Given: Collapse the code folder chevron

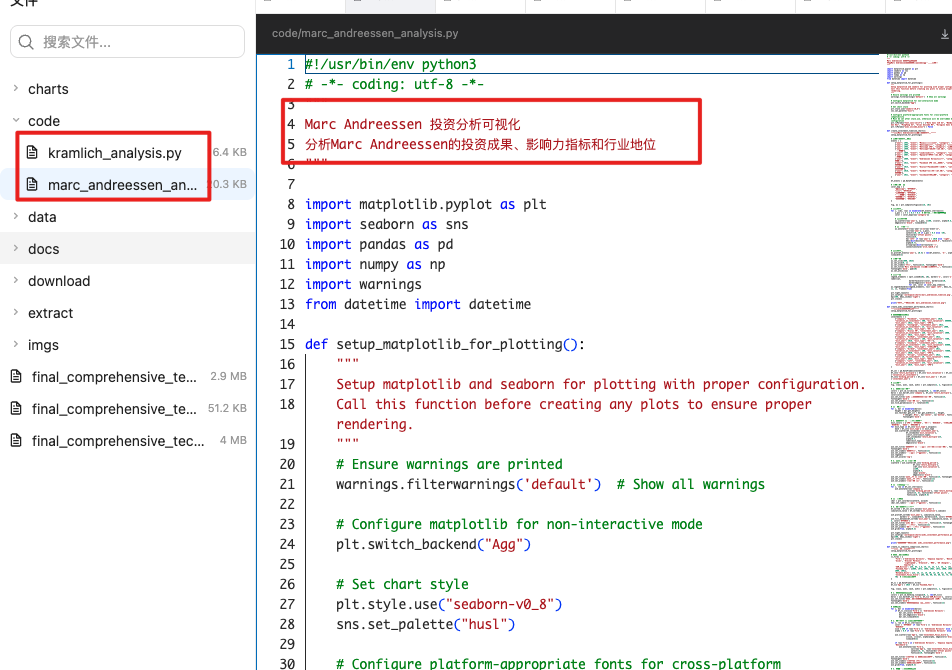Looking at the screenshot, I should 15,121.
